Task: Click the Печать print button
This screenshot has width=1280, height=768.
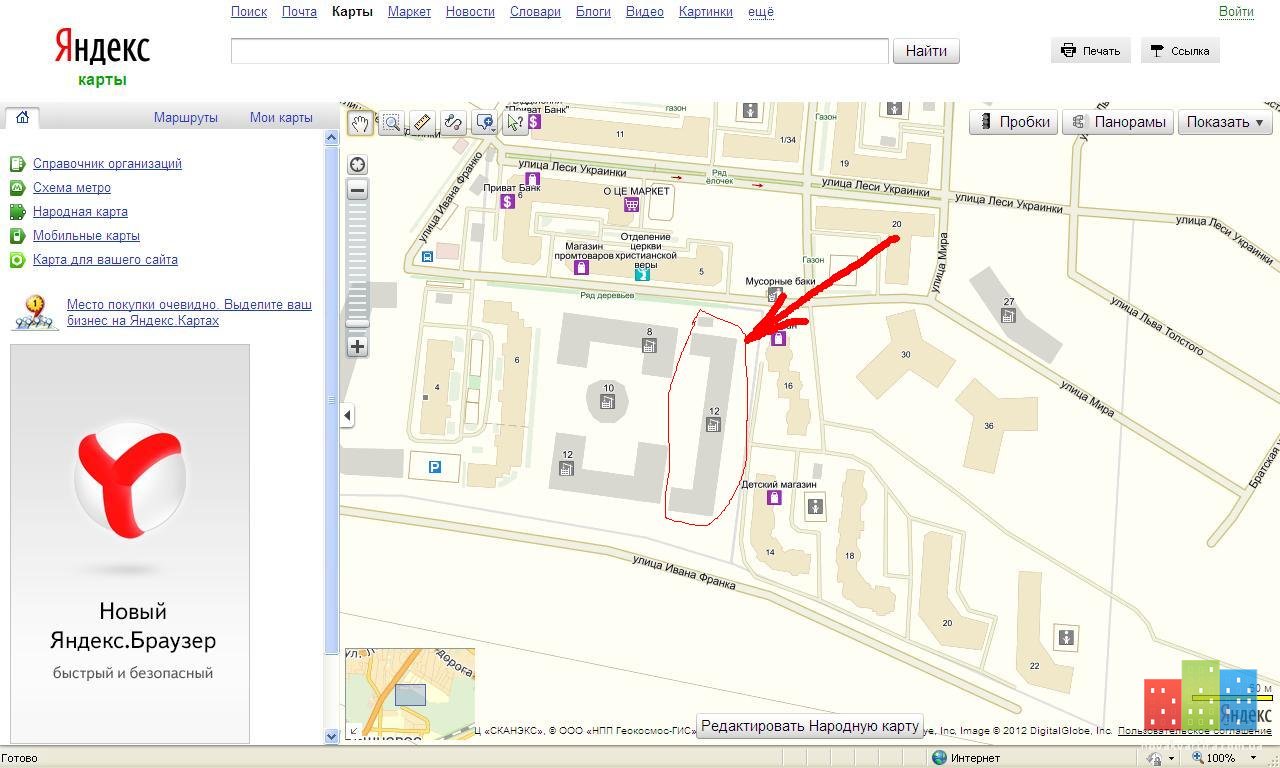Action: (1091, 50)
